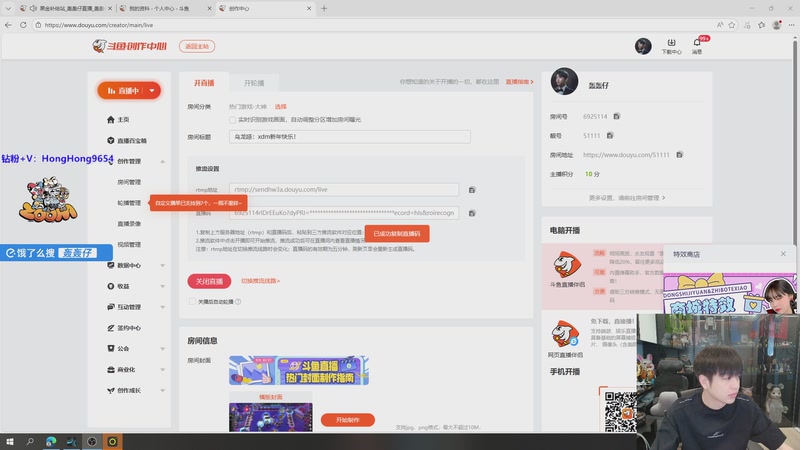Viewport: 800px width, 450px height.
Task: Close the 特效商店 popup
Action: (x=783, y=254)
